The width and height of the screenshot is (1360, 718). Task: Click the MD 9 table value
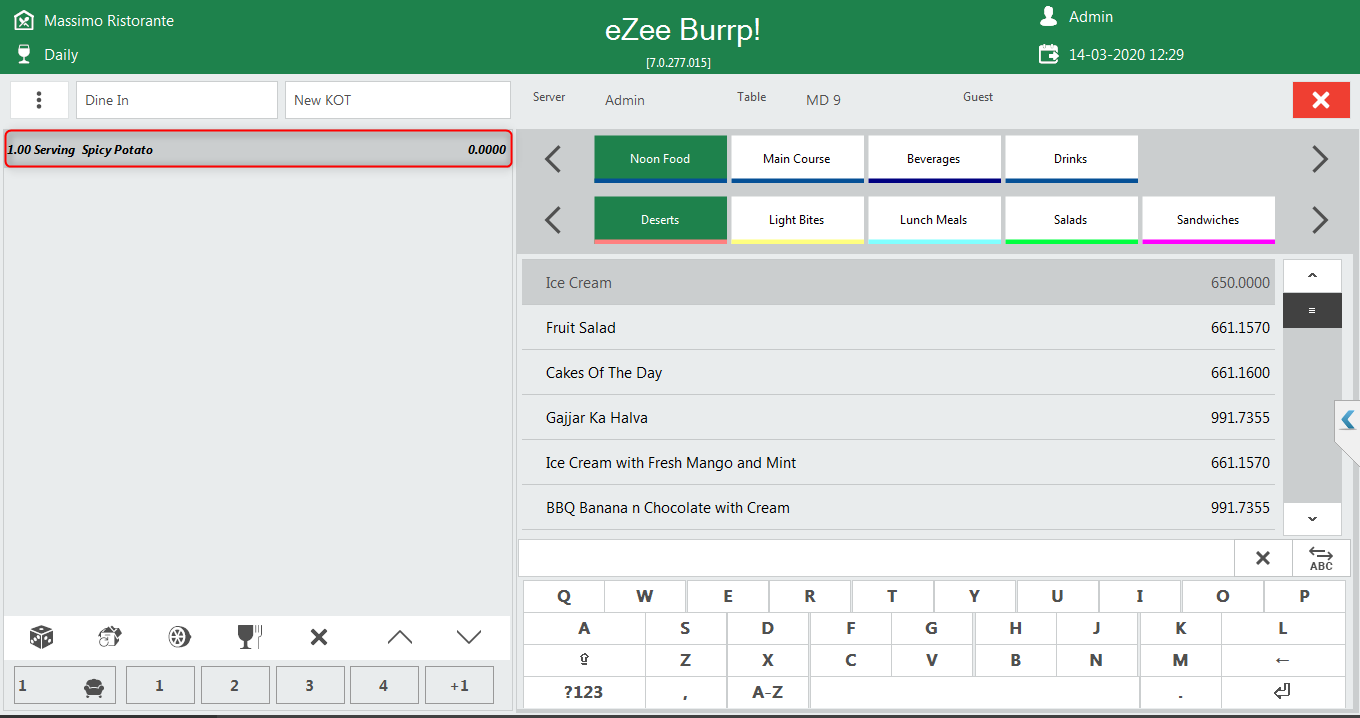[823, 100]
